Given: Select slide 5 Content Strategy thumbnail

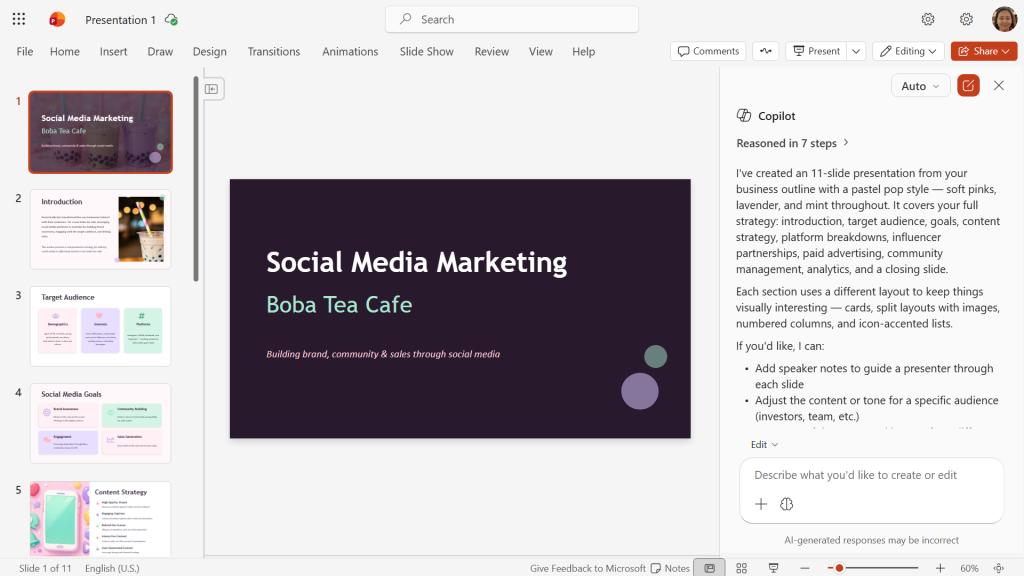Looking at the screenshot, I should 101,519.
